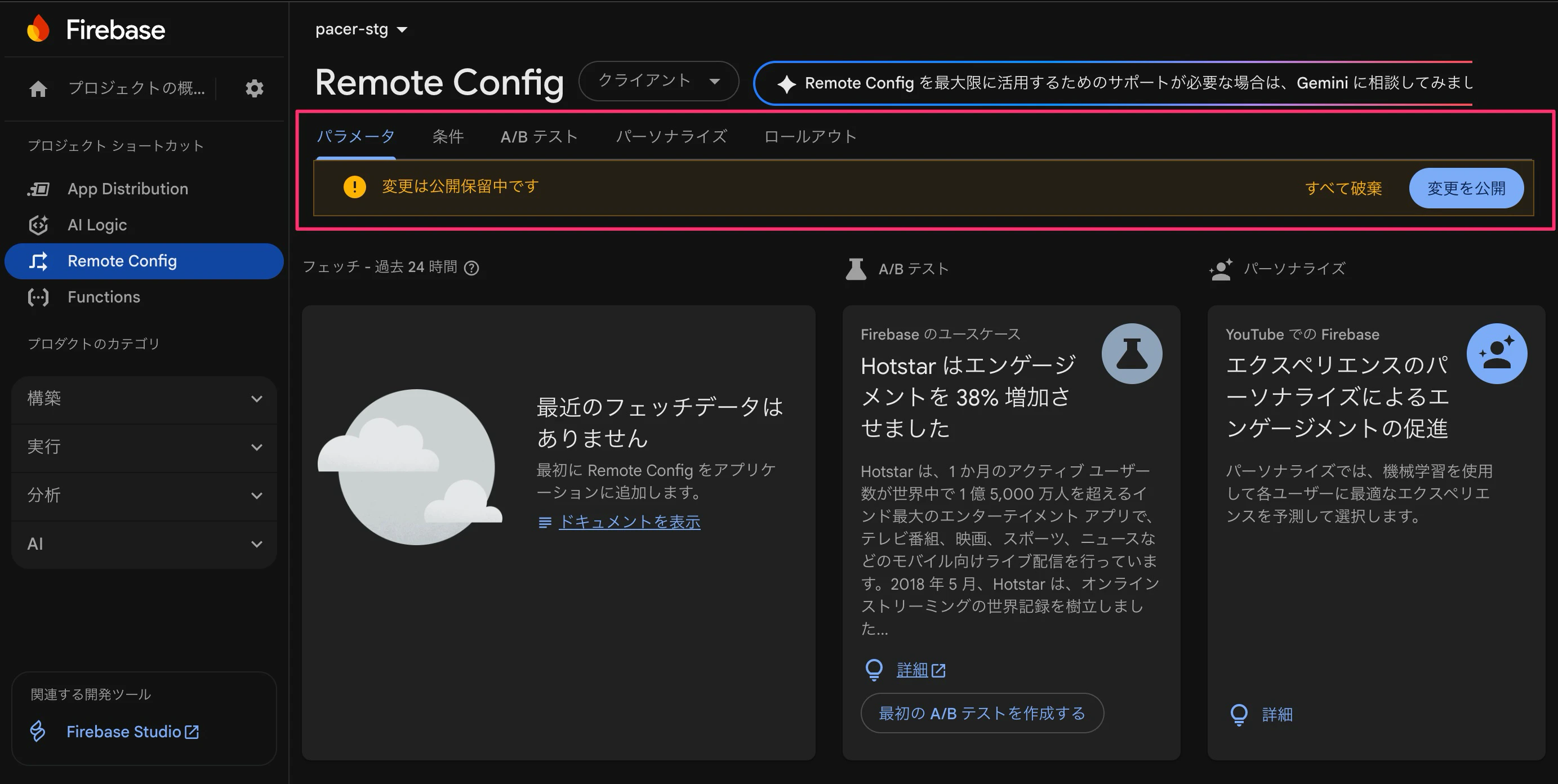Click the round flask icon on Hotstar card
Viewport: 1558px width, 784px height.
(1132, 354)
